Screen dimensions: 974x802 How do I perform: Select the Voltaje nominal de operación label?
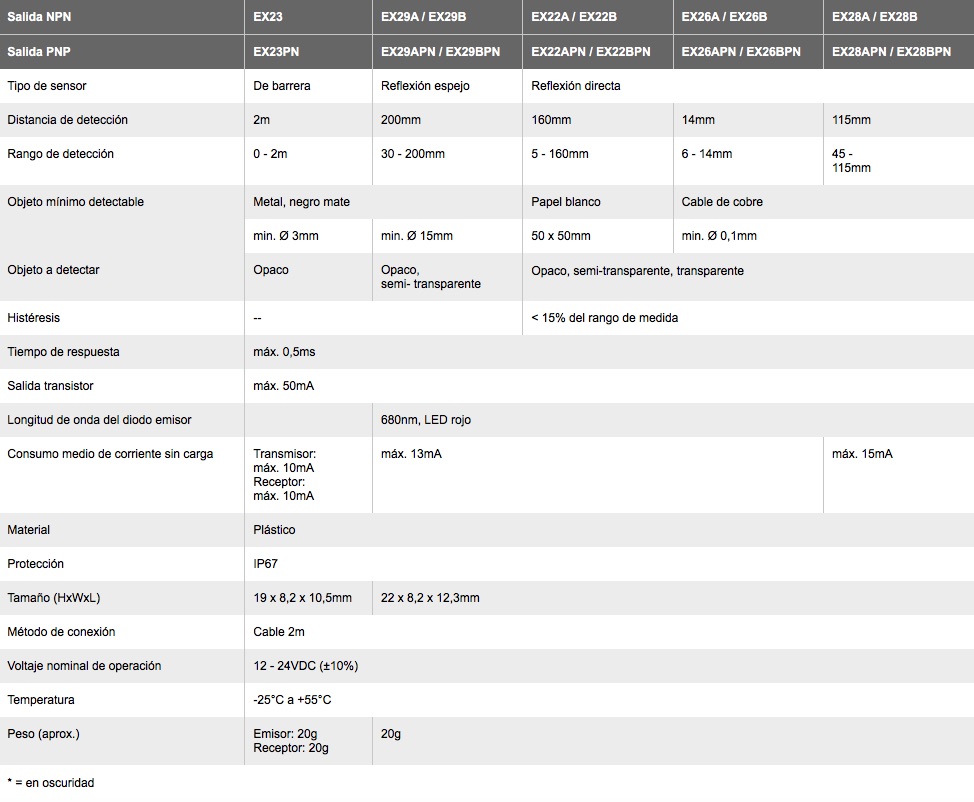[84, 666]
